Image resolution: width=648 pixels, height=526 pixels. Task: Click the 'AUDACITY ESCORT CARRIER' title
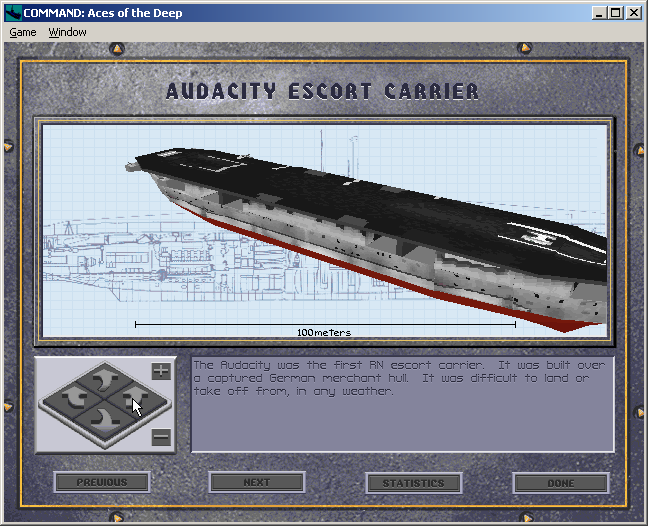(322, 91)
